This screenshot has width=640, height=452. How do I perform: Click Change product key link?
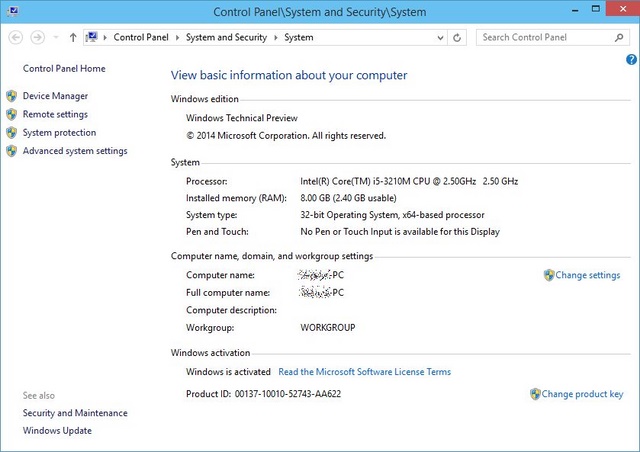tap(582, 394)
